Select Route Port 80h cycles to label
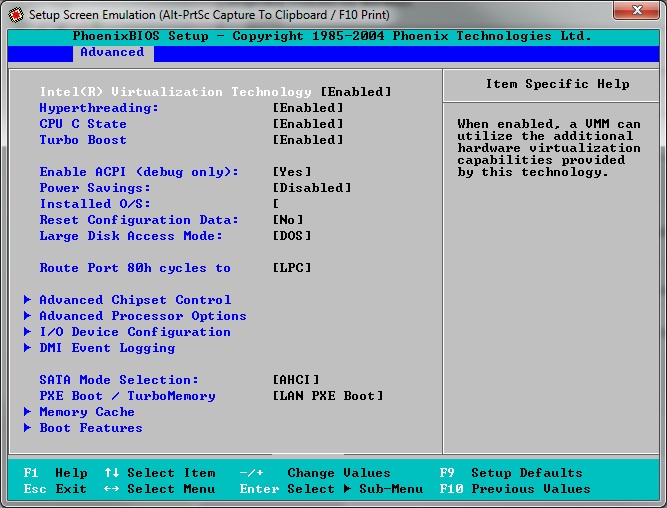667x508 pixels. pyautogui.click(x=135, y=268)
